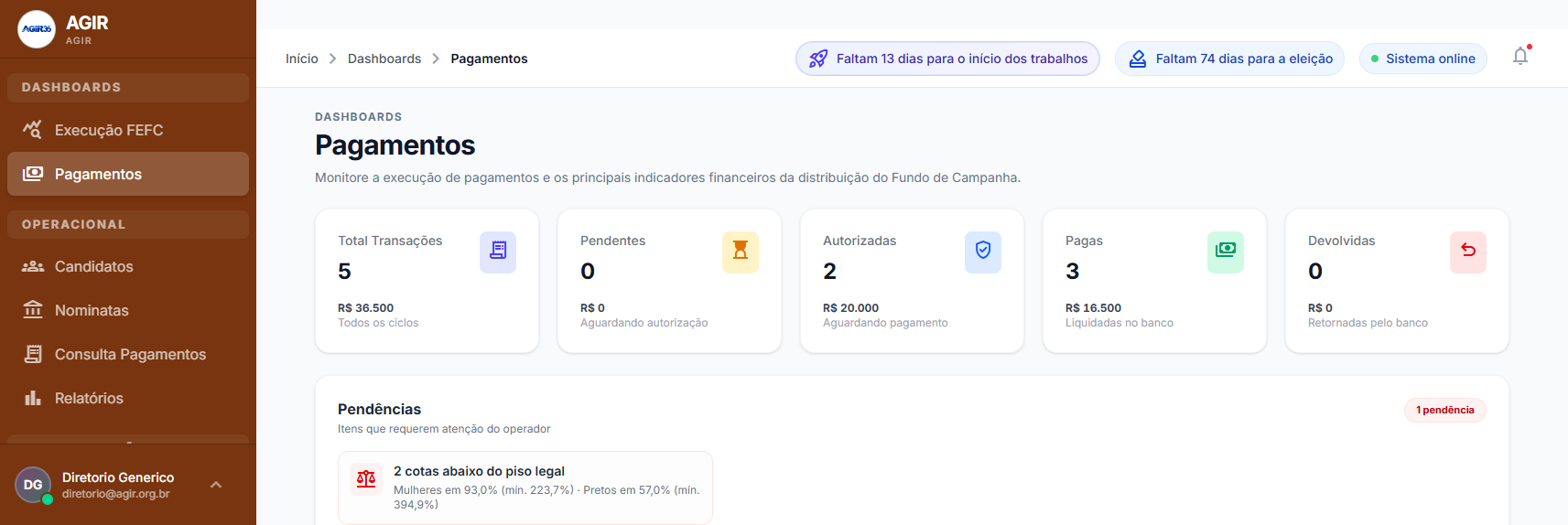Select Pagamentos in the sidebar

(x=128, y=174)
